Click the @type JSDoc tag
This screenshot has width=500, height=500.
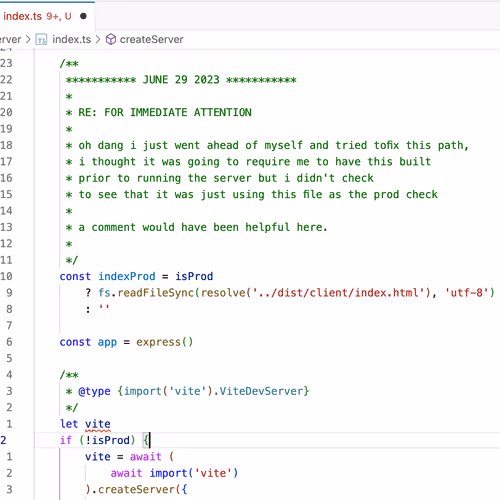[x=94, y=391]
